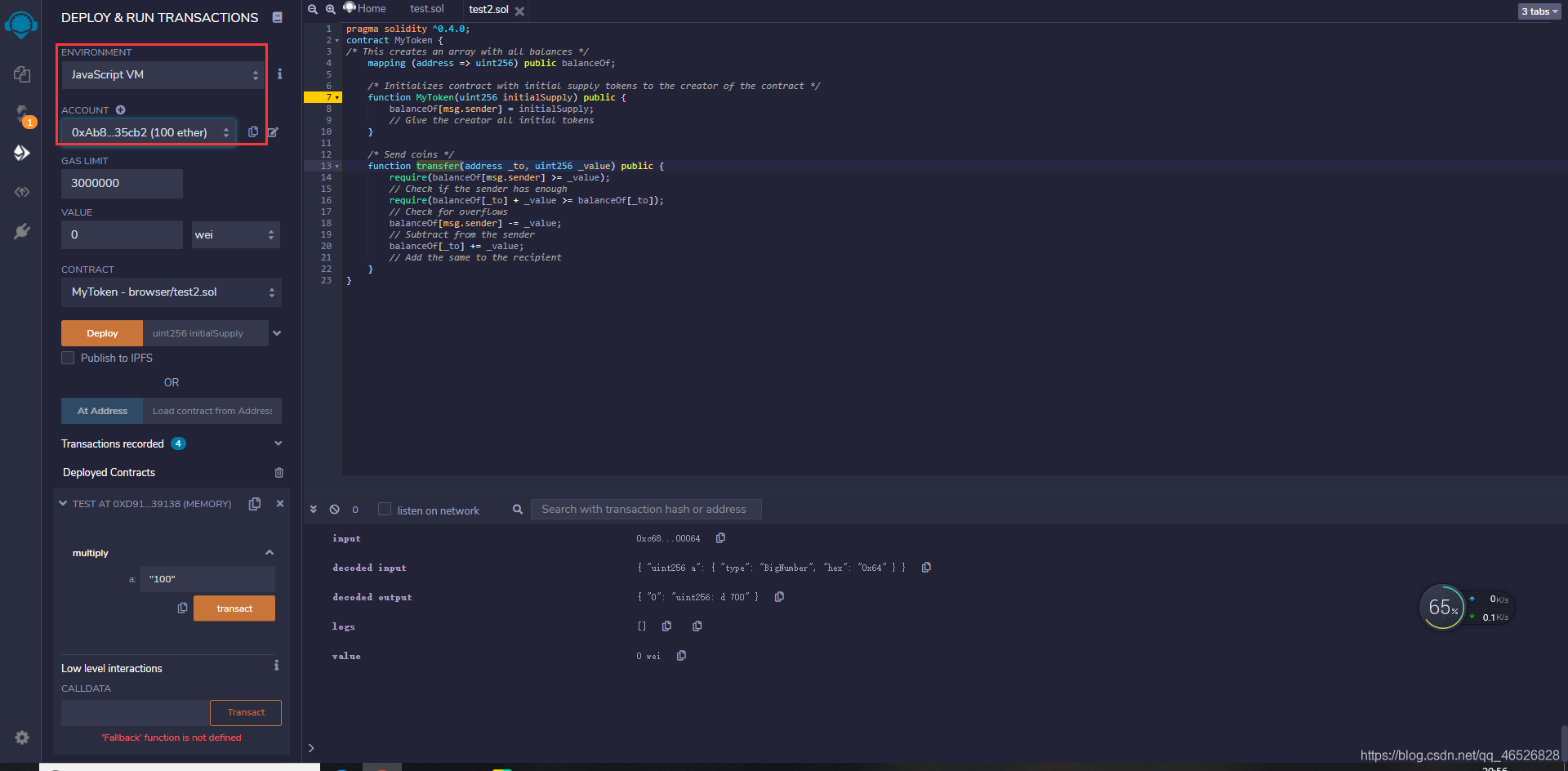Click the multiply transact button
Viewport: 1568px width, 771px height.
[x=234, y=608]
